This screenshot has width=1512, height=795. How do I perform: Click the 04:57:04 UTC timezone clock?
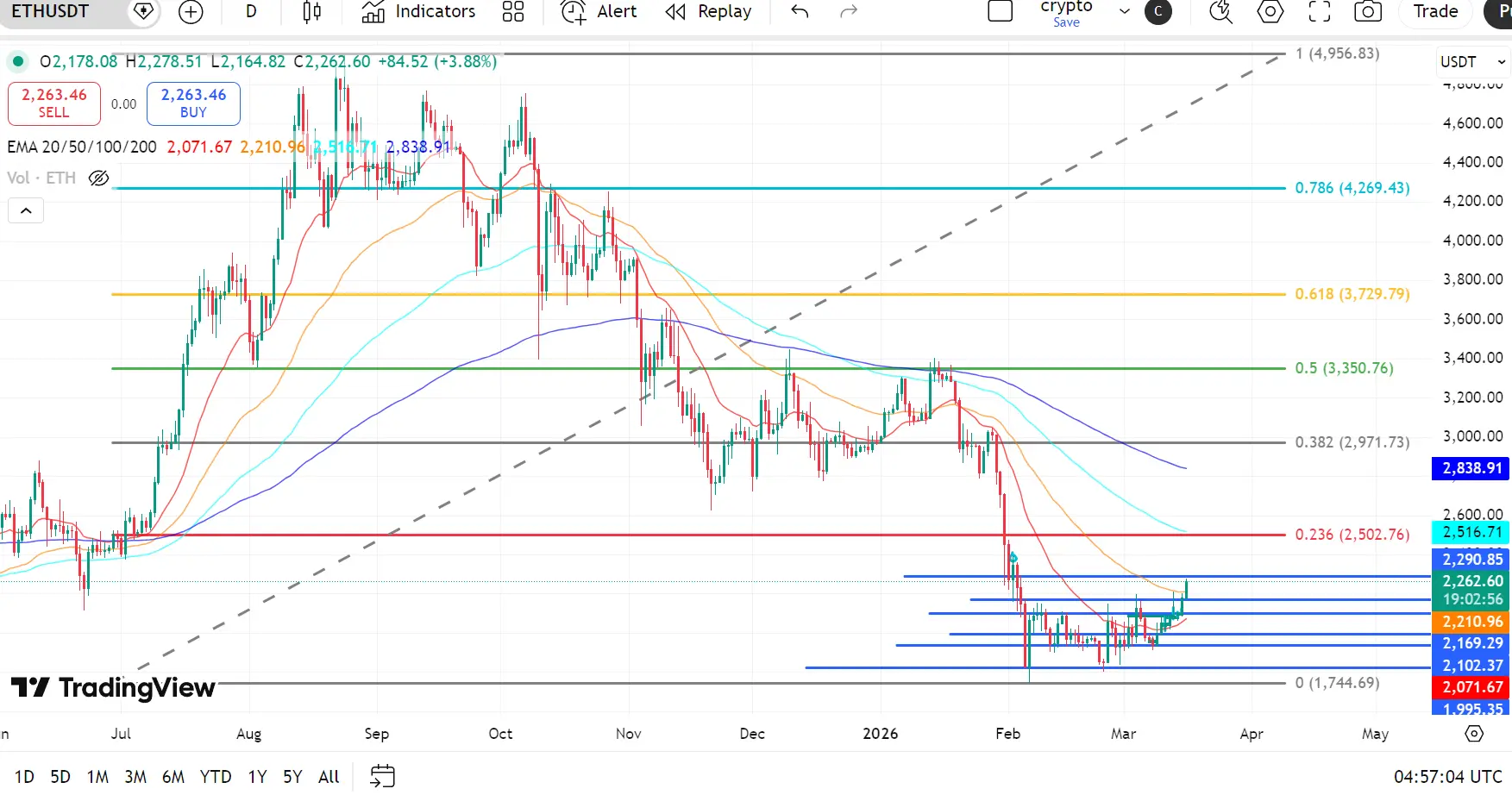1448,777
